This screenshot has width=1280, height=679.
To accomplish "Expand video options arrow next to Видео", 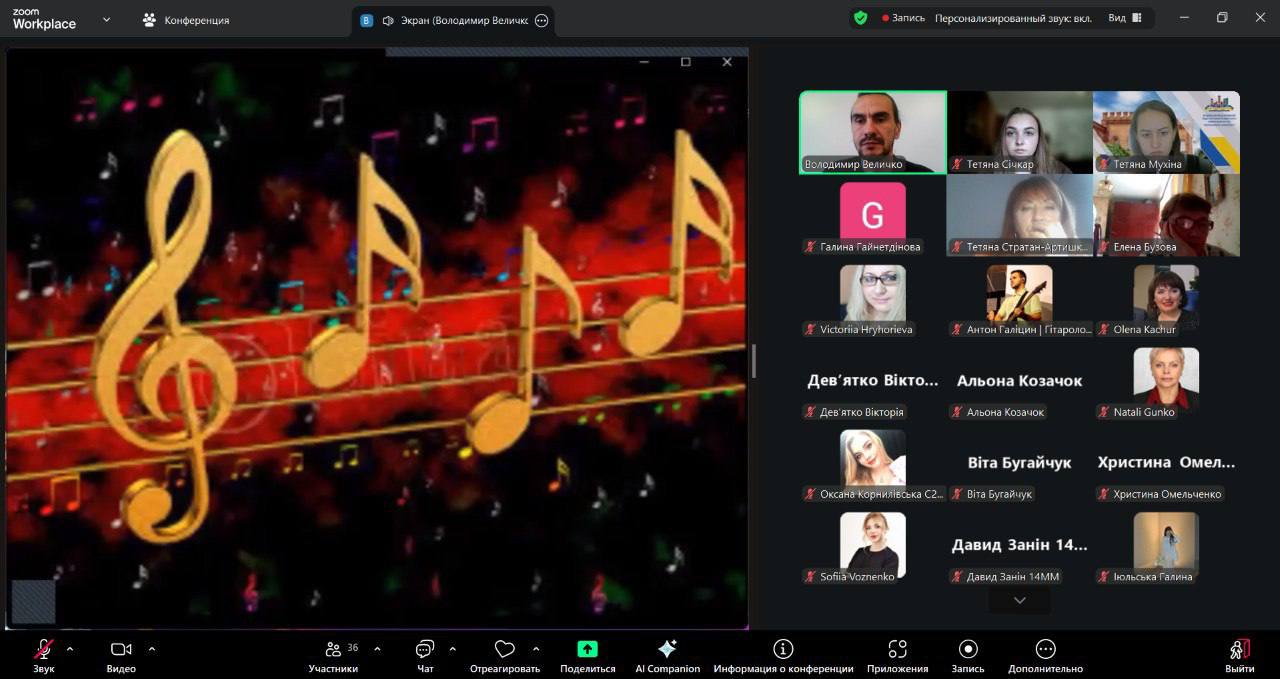I will (152, 649).
